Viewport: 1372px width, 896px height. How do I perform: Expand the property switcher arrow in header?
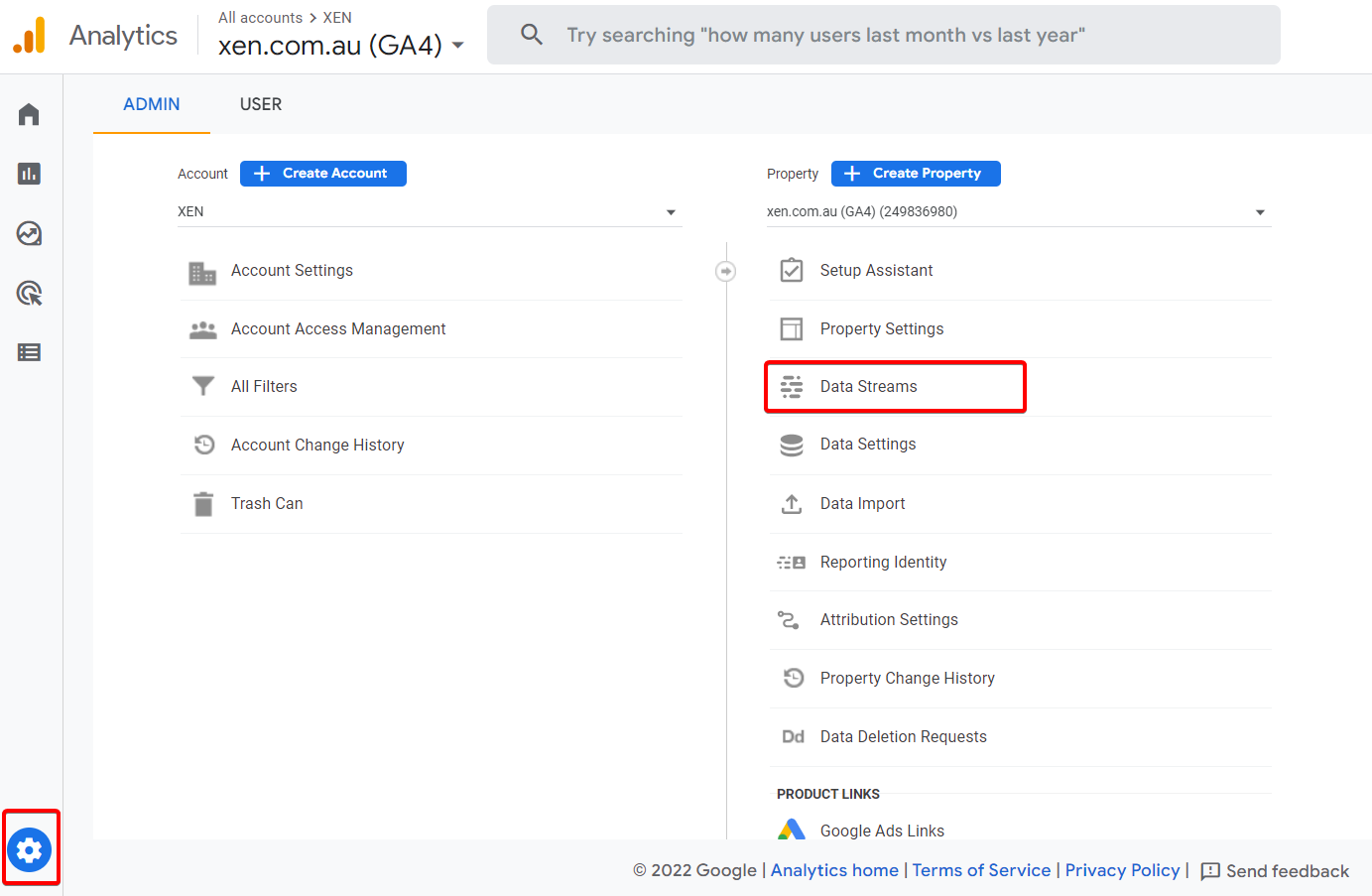click(458, 45)
